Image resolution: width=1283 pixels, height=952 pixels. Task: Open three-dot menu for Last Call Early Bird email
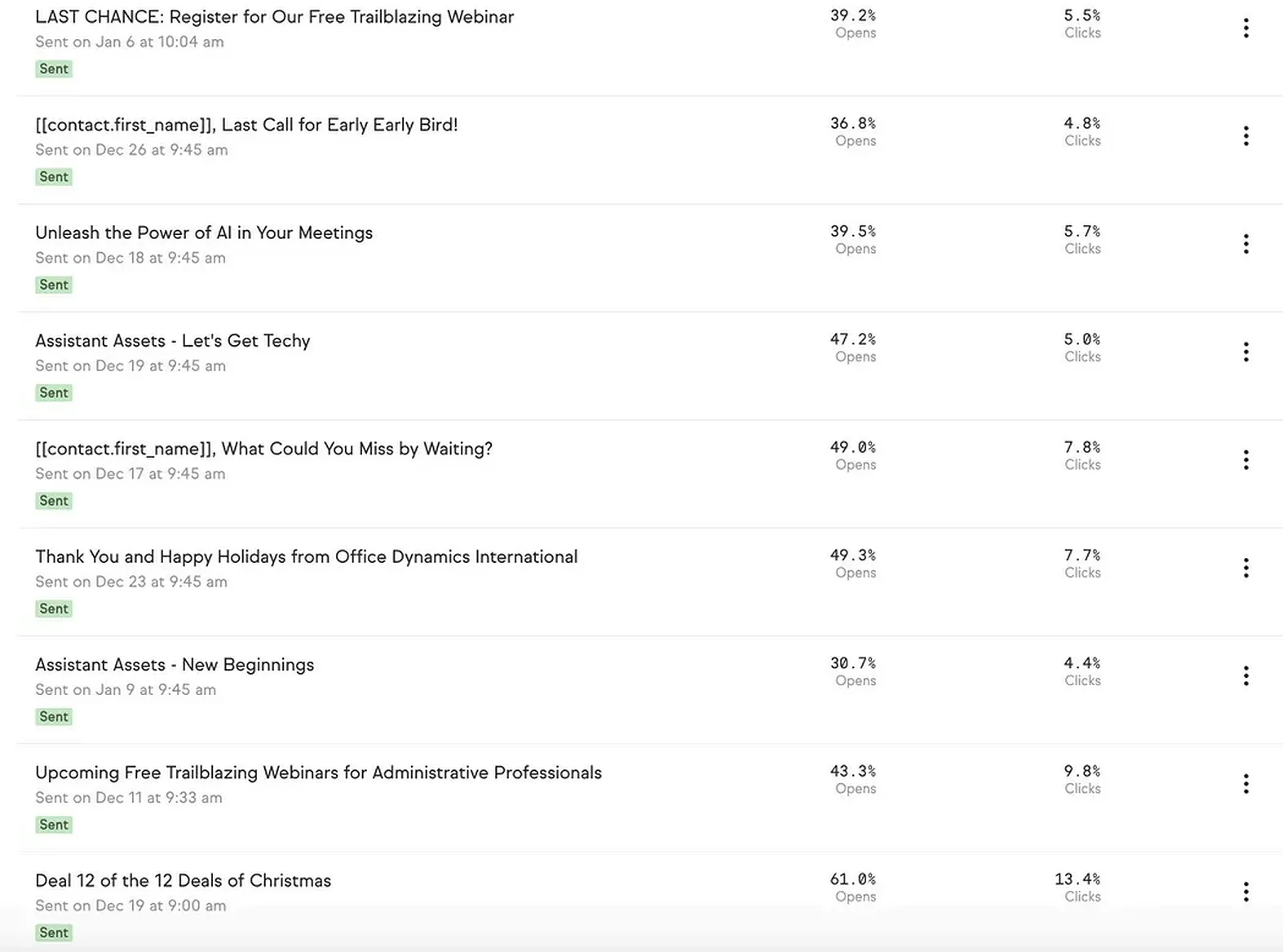pos(1245,136)
